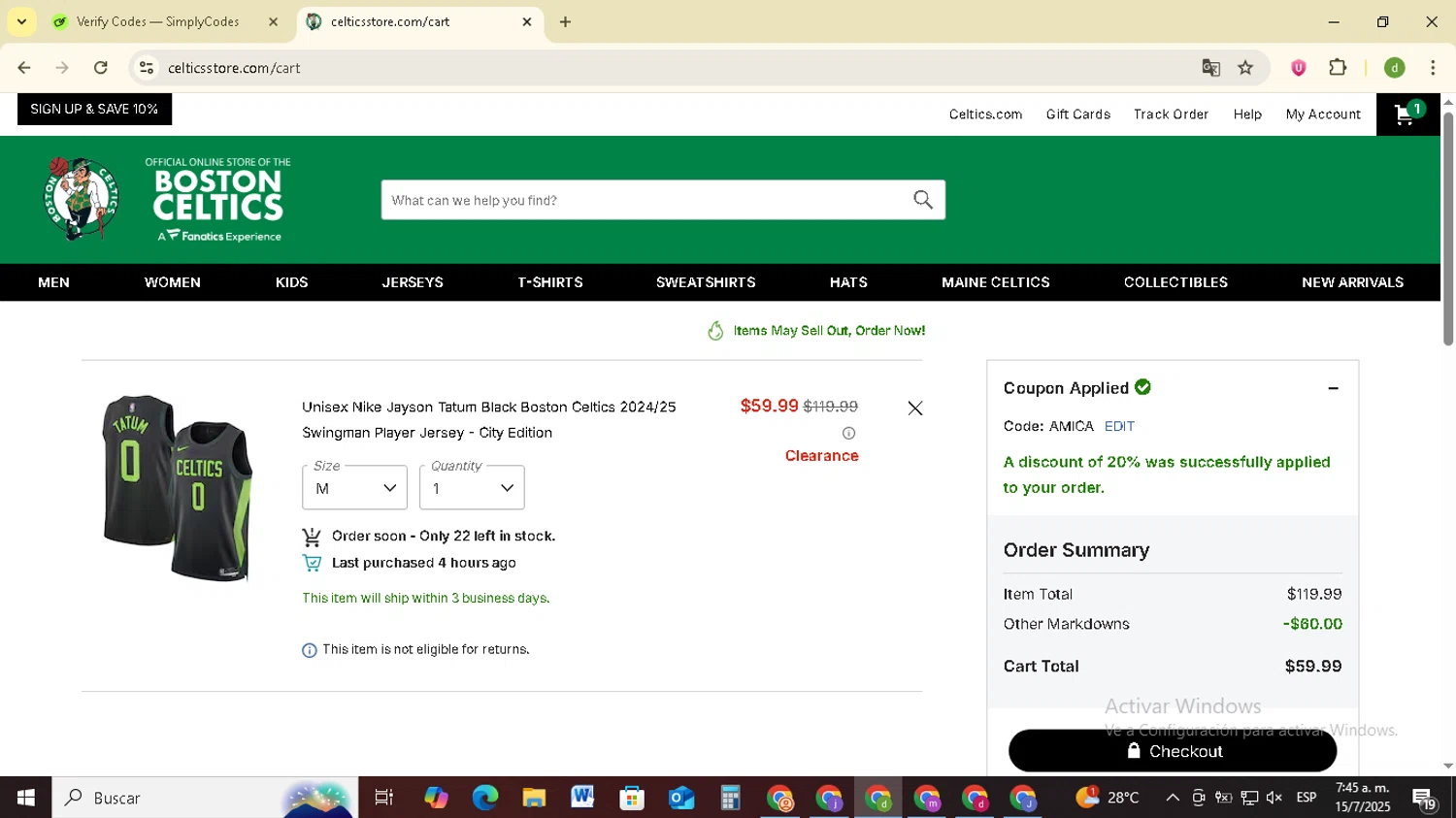Open the notification center icon

[x=1424, y=799]
